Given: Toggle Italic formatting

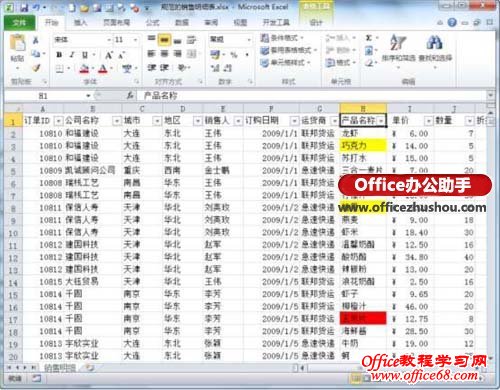Looking at the screenshot, I should (x=72, y=55).
